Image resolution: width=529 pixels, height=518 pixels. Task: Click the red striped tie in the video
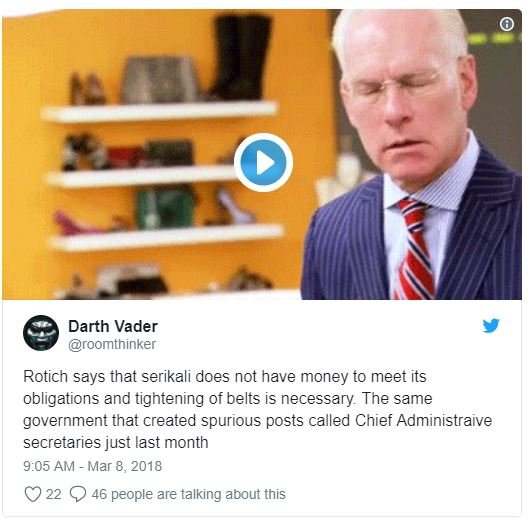click(x=414, y=249)
